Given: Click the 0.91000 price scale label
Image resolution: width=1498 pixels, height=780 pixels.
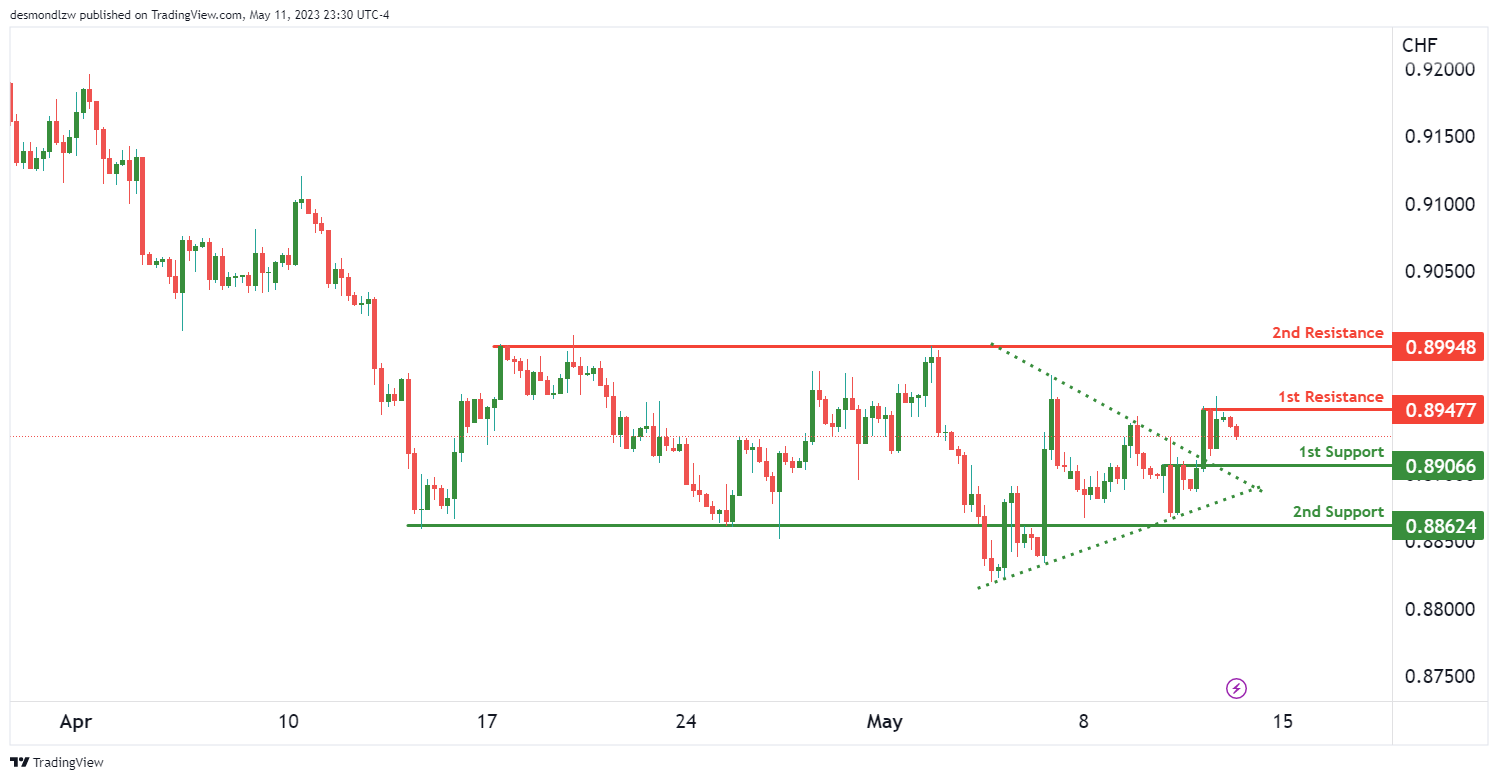Looking at the screenshot, I should tap(1439, 204).
